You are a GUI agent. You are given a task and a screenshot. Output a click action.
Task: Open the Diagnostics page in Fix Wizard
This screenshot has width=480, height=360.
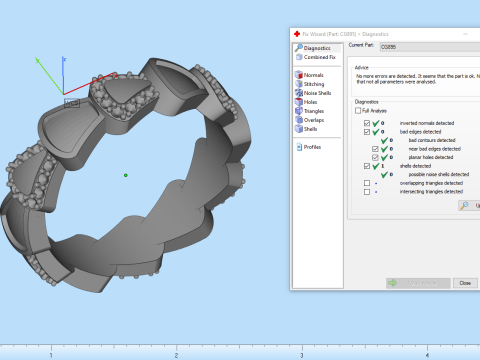[x=317, y=48]
